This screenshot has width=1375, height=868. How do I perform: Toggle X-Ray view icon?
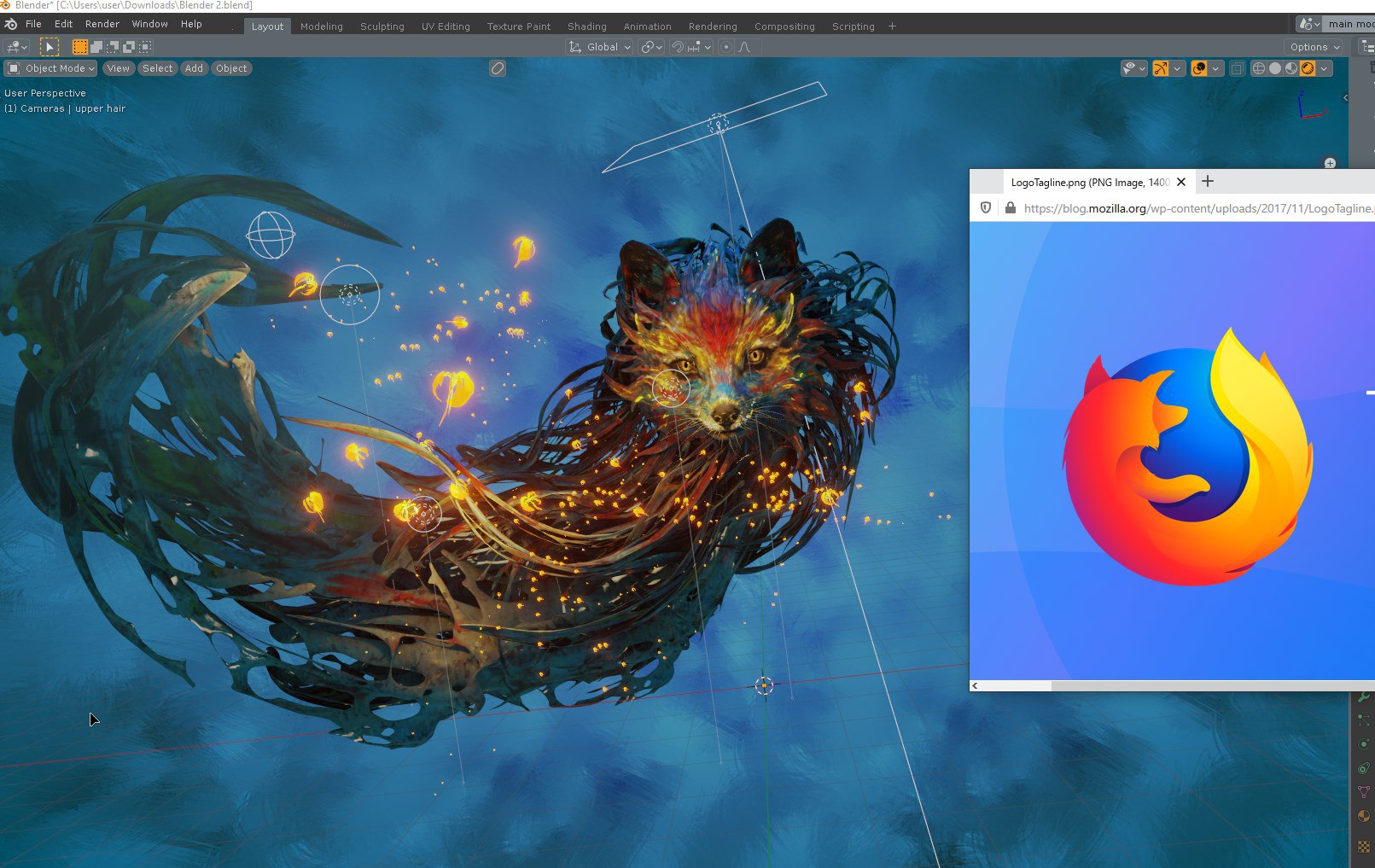click(1237, 68)
